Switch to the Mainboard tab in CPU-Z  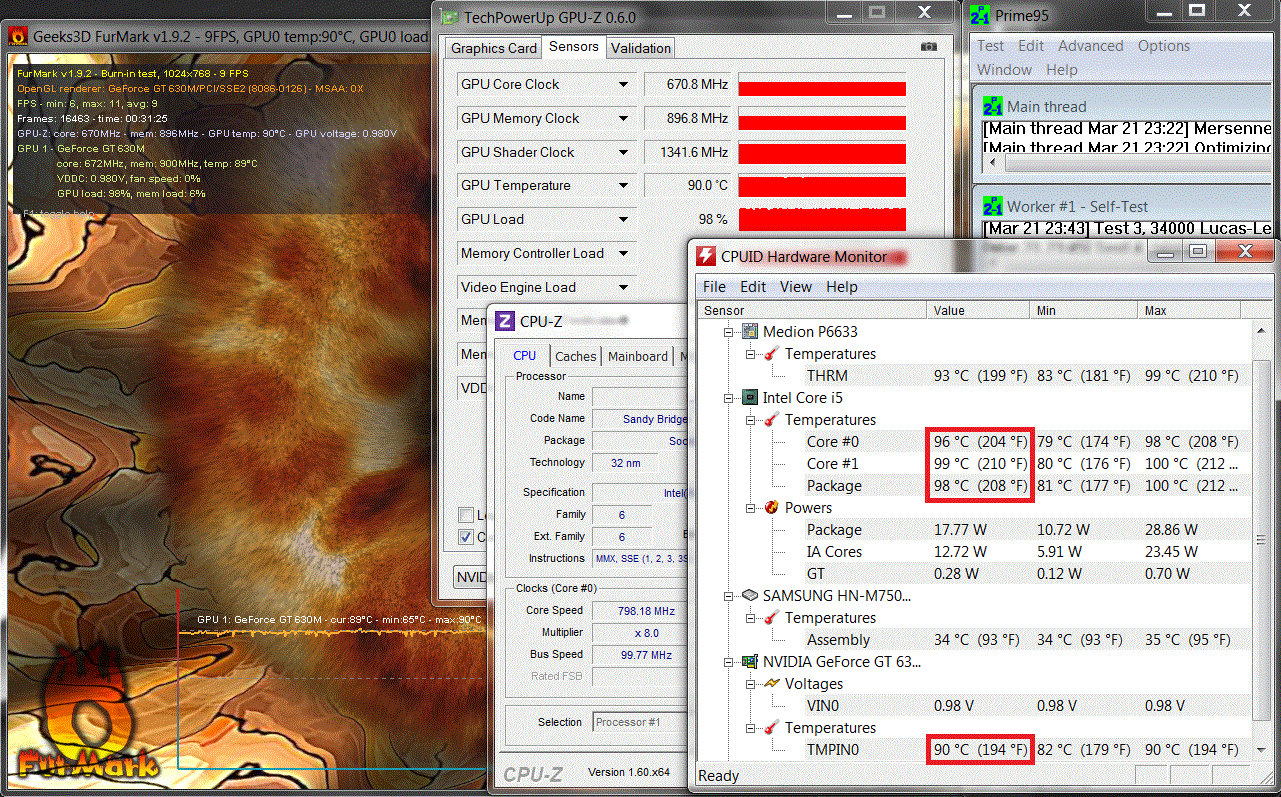coord(638,356)
